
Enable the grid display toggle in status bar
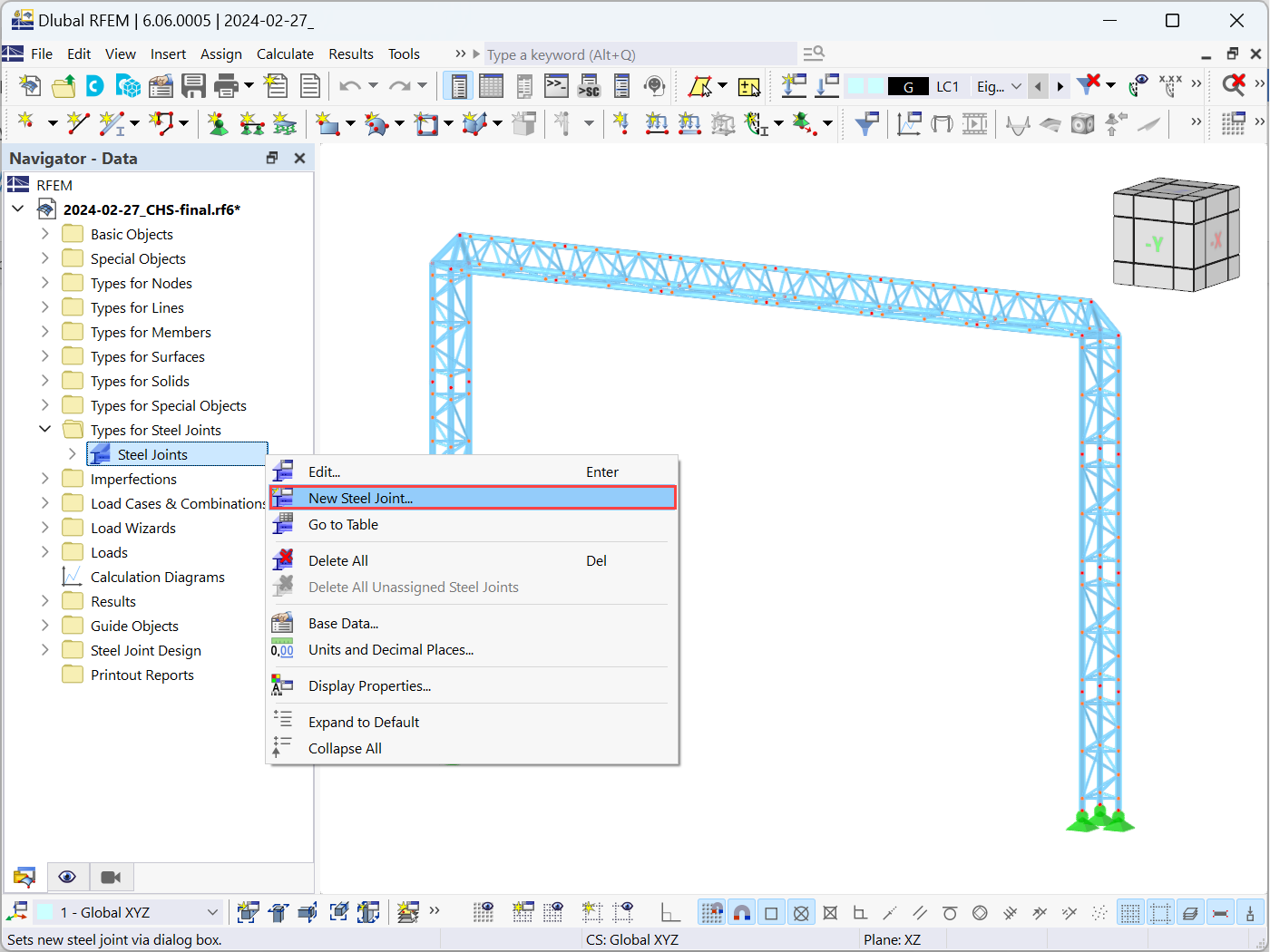pyautogui.click(x=1130, y=912)
